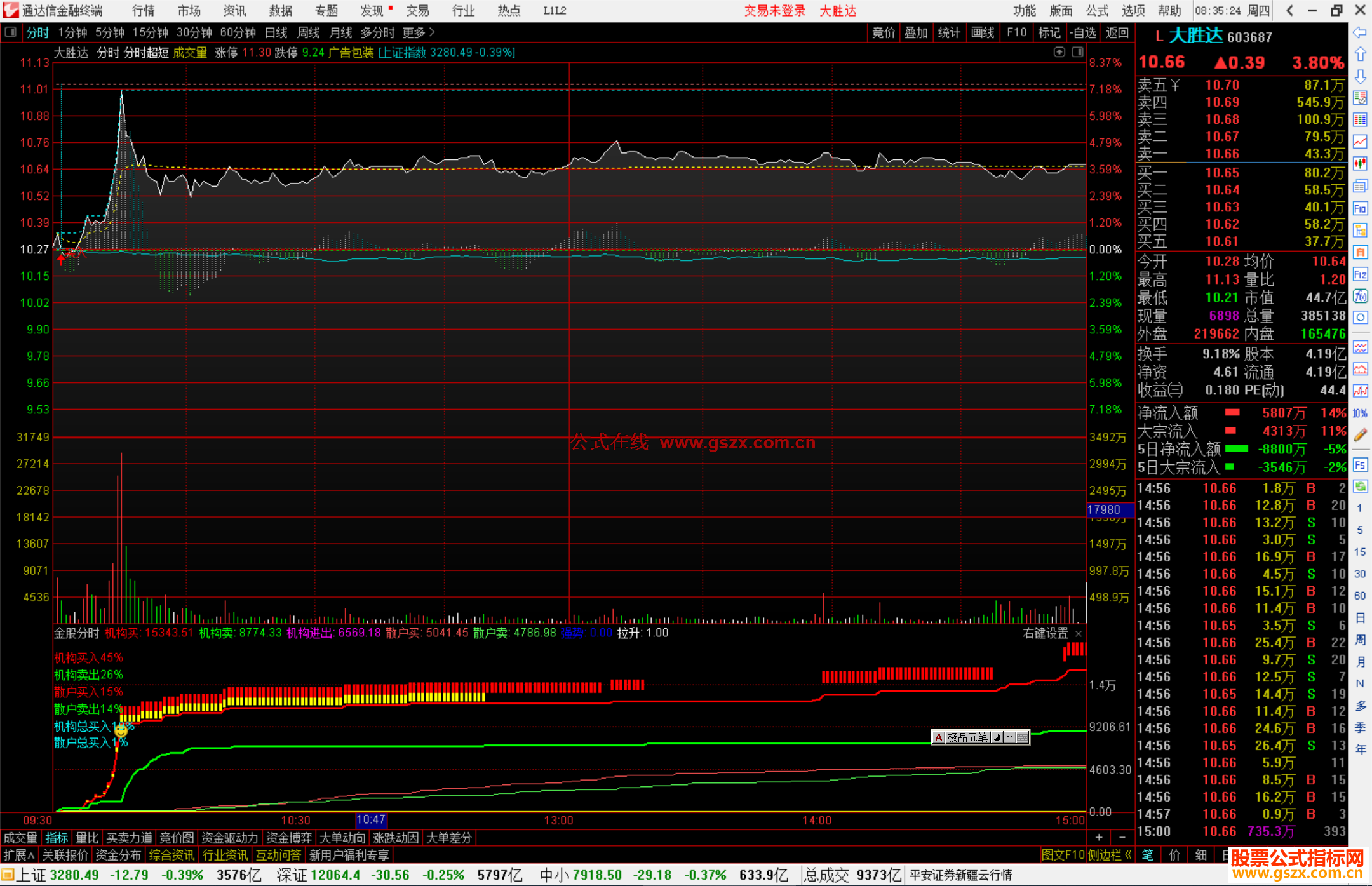The image size is (1372, 886).
Task: Click the F12 sidebar icon
Action: point(1360,274)
